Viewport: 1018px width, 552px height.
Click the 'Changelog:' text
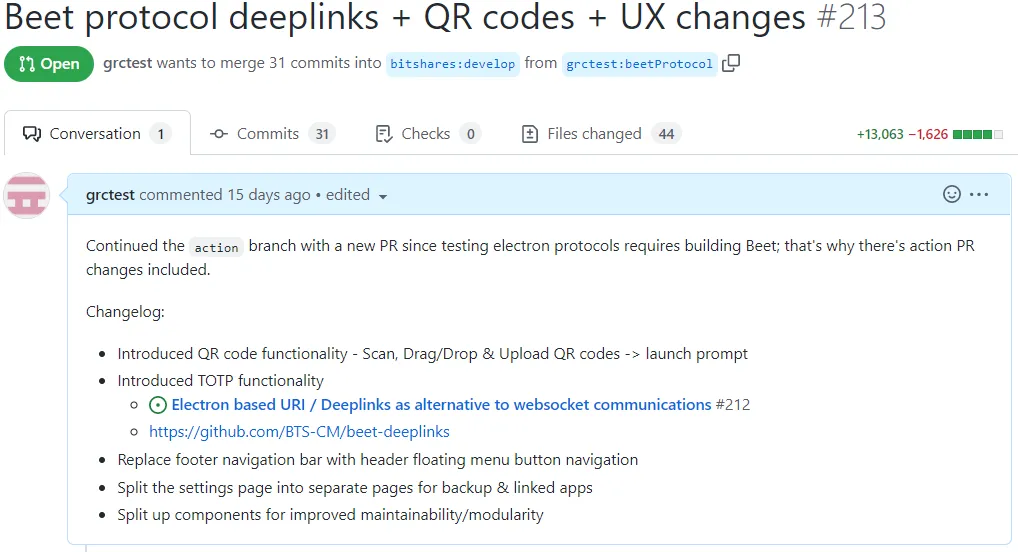(x=125, y=312)
